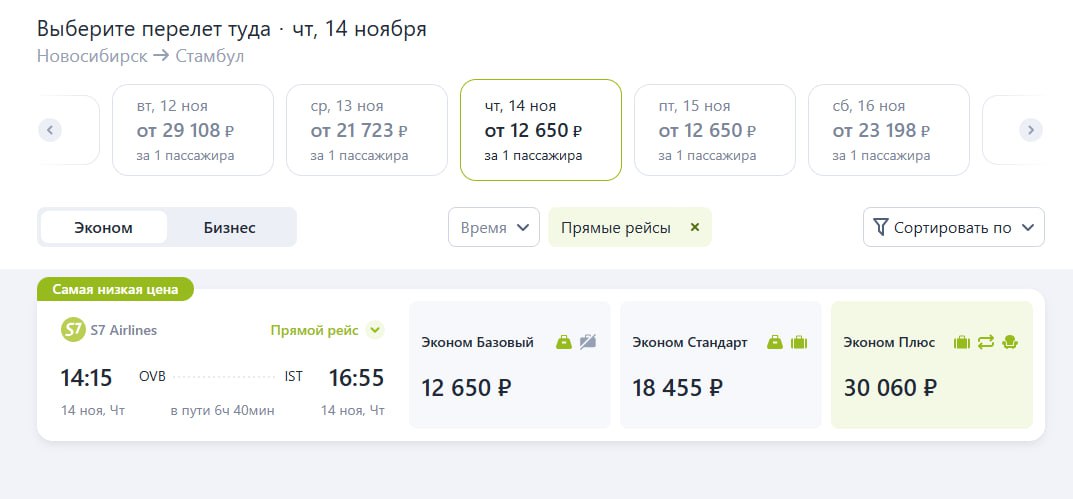Open the Время dropdown
1073x499 pixels.
pyautogui.click(x=494, y=227)
